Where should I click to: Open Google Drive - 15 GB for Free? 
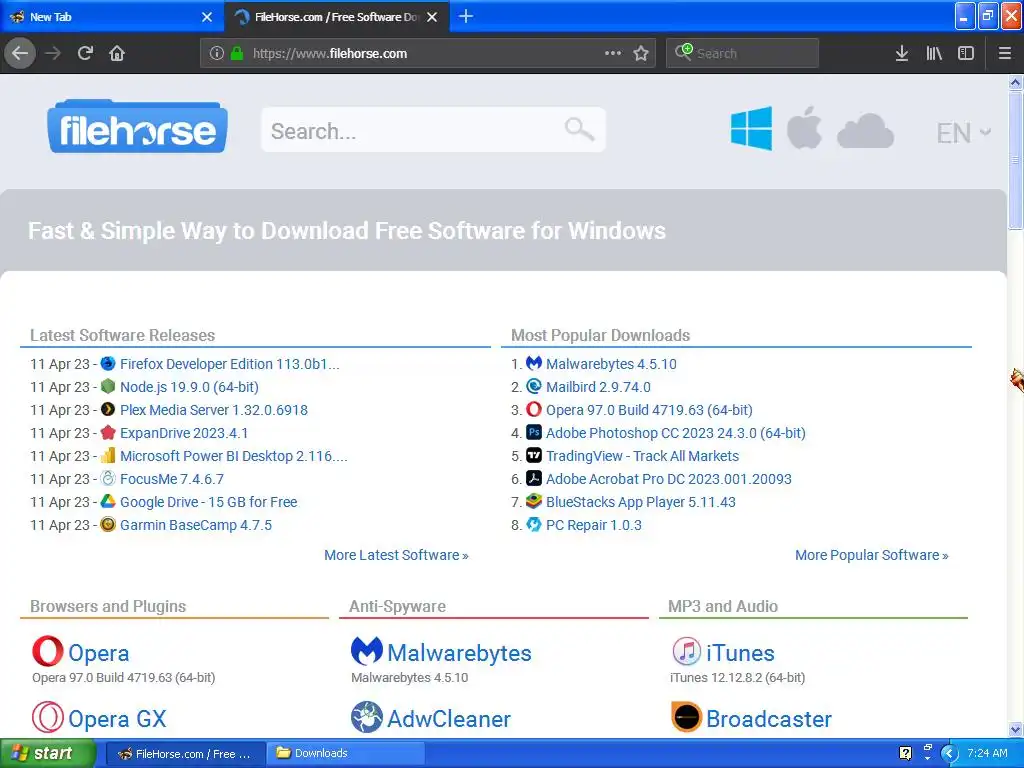click(208, 502)
